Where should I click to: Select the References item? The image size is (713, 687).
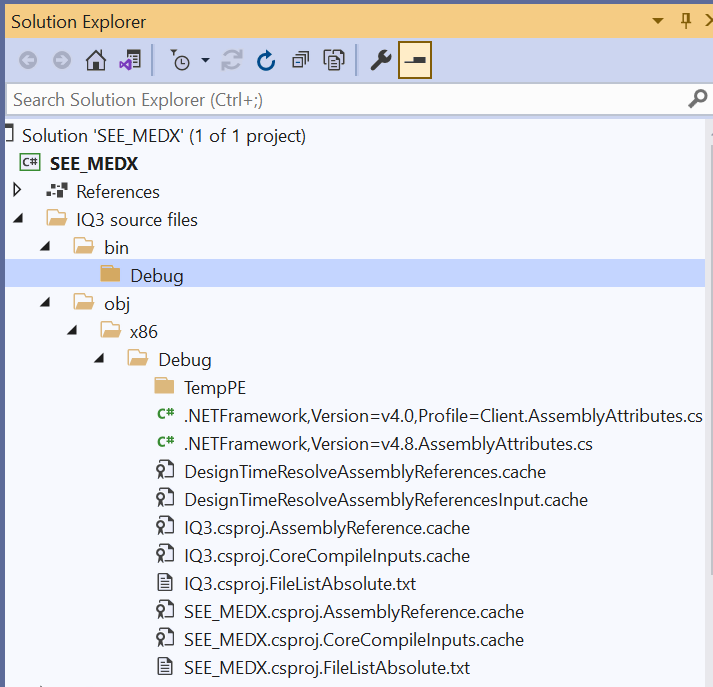(x=118, y=192)
